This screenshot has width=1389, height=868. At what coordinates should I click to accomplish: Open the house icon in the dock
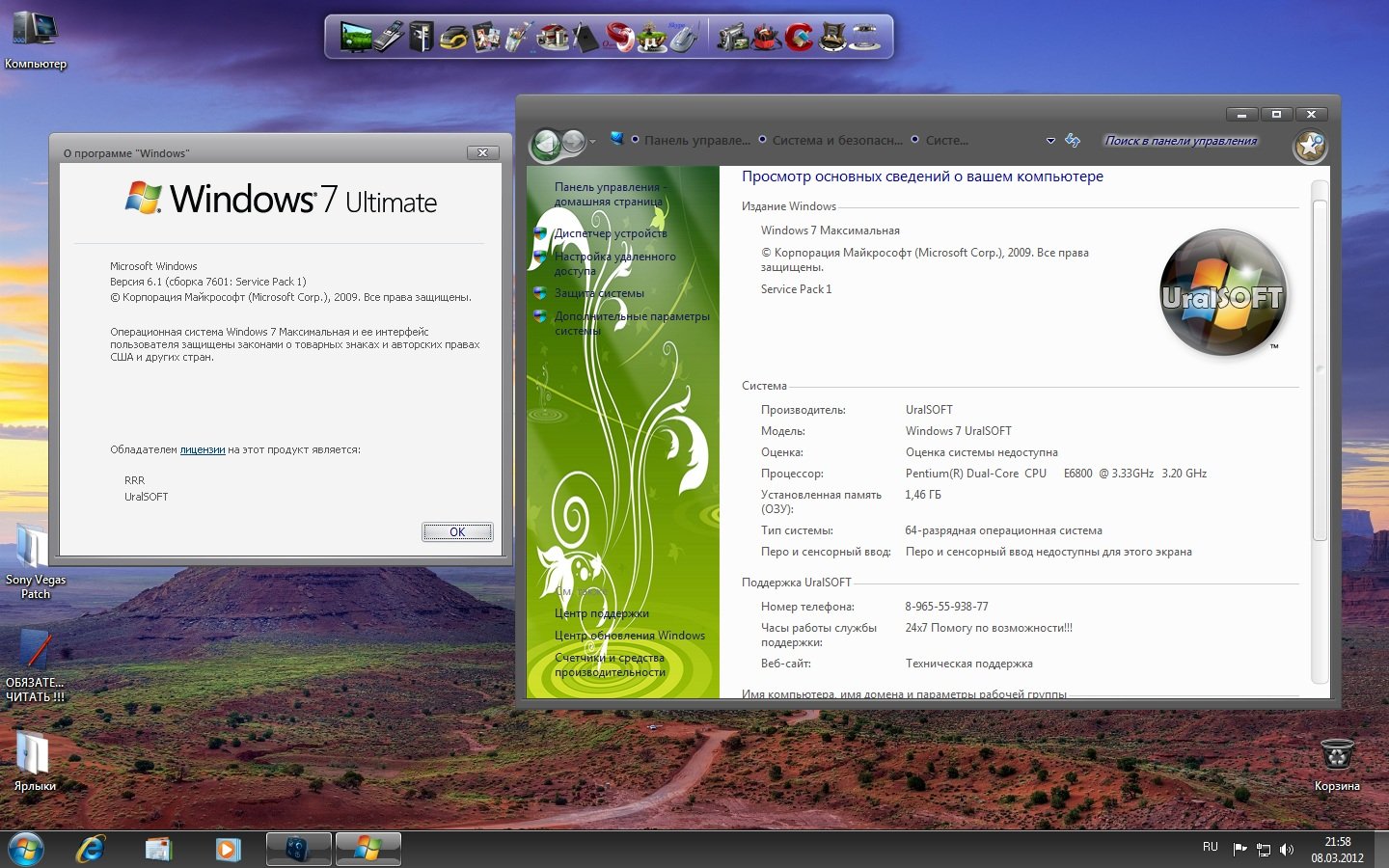(553, 37)
